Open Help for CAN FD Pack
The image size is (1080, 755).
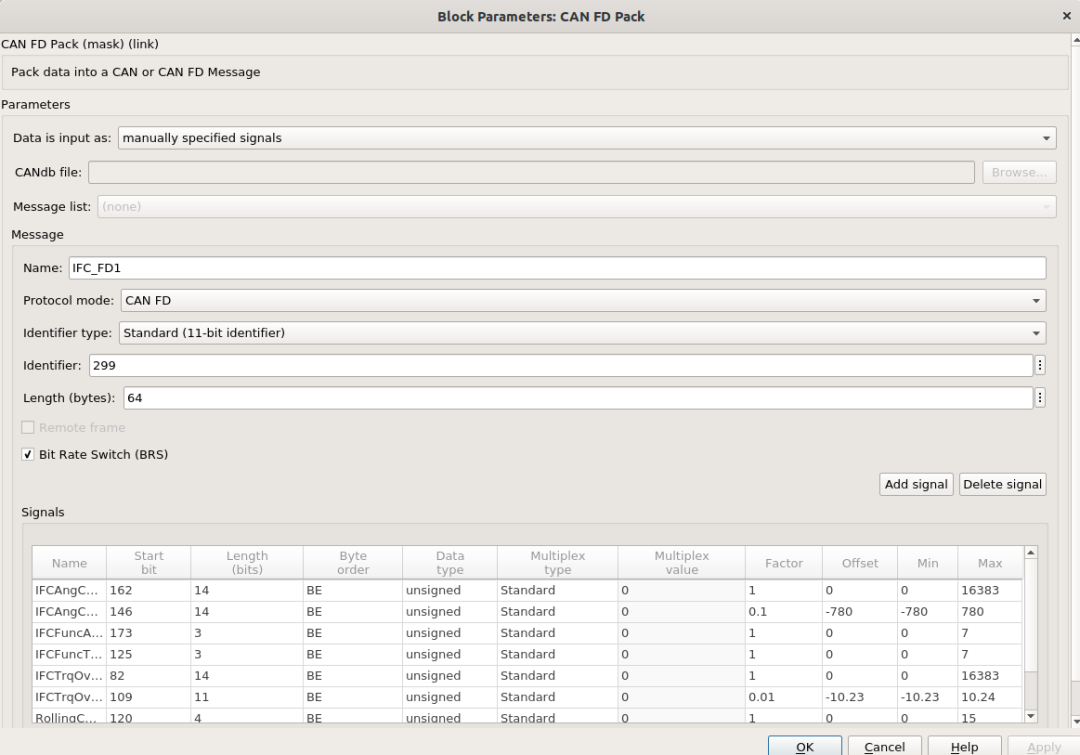coord(964,746)
